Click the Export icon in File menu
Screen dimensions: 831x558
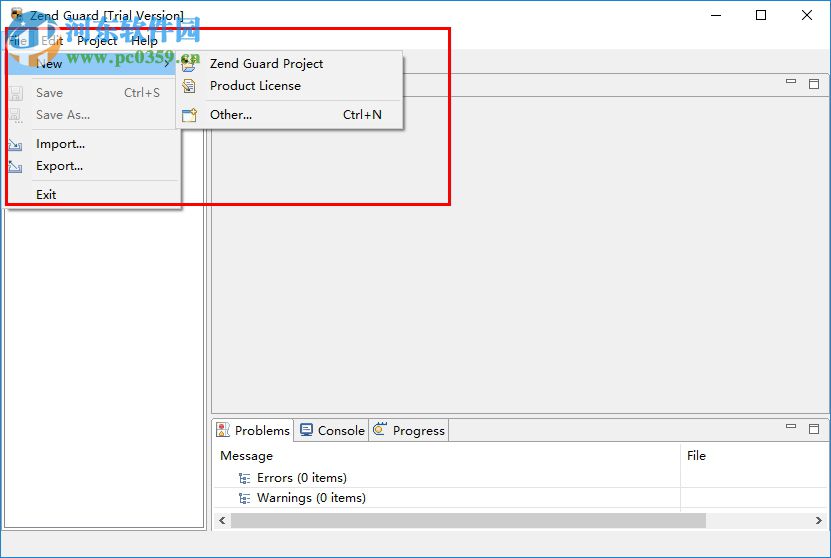click(x=15, y=167)
